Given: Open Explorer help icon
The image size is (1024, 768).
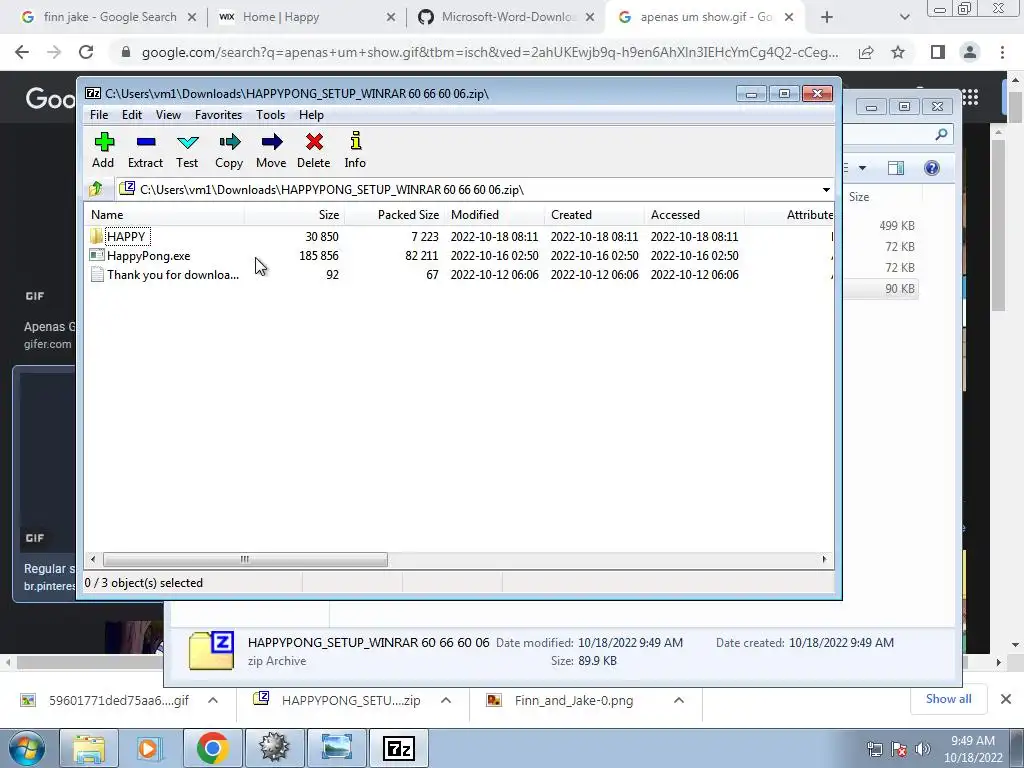Looking at the screenshot, I should point(932,168).
